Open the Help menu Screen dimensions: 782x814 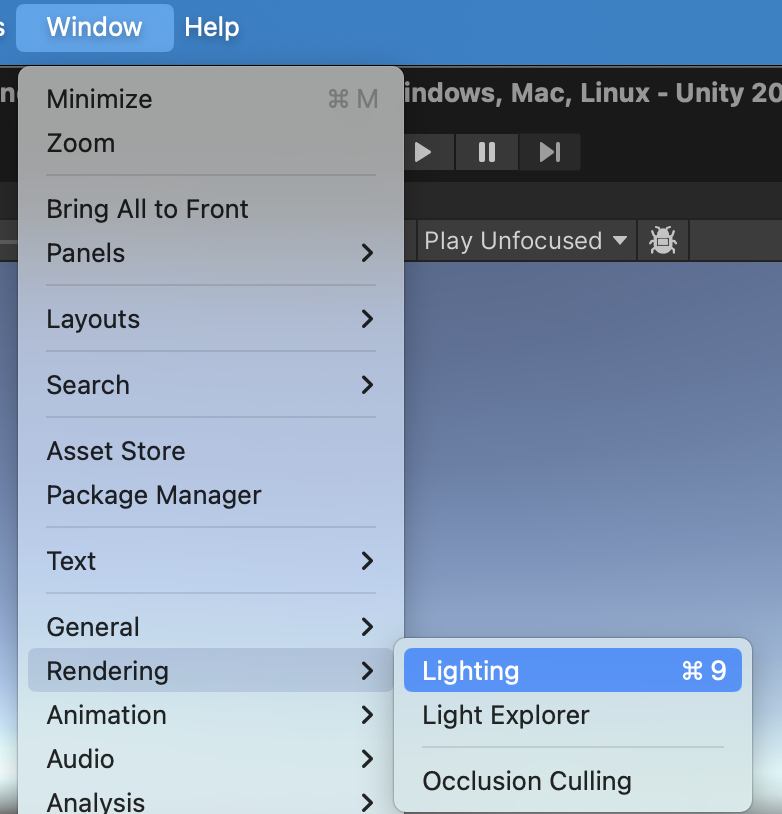211,27
